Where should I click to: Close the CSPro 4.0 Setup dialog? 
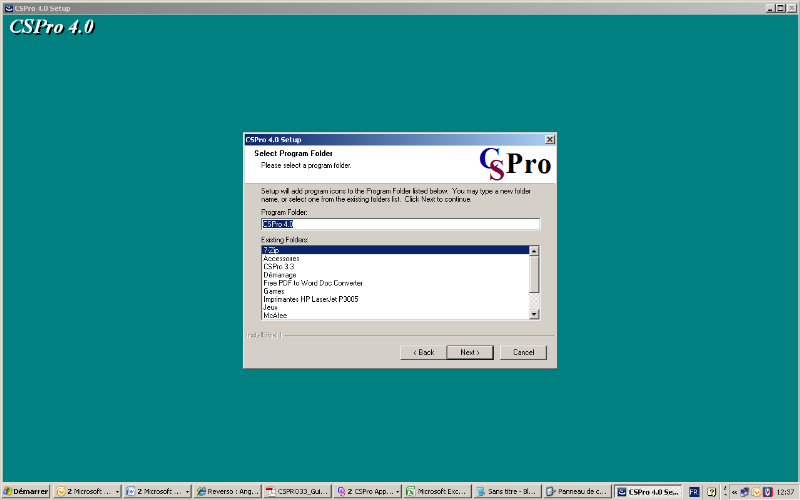tap(549, 139)
